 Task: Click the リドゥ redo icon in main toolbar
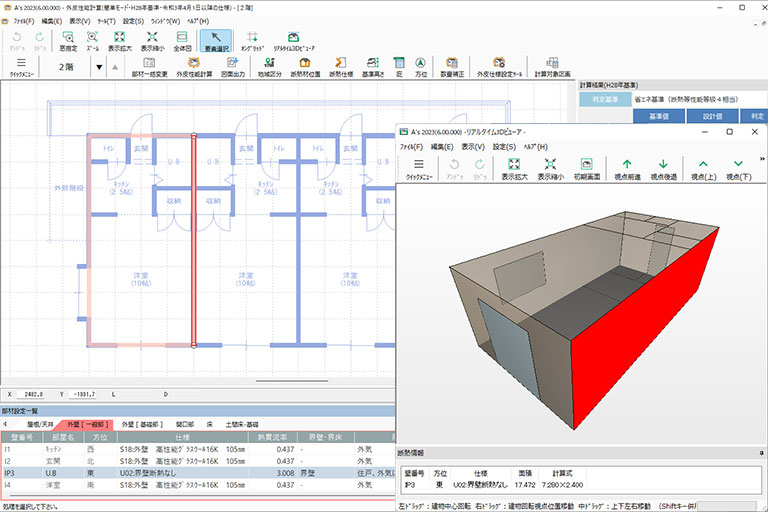pyautogui.click(x=40, y=41)
